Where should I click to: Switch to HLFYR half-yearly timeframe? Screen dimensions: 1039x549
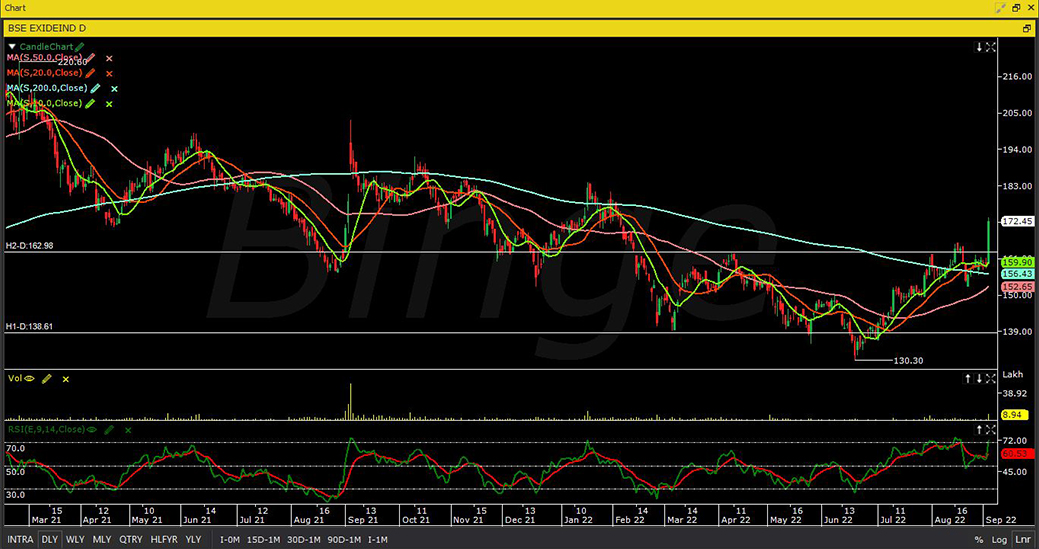pos(164,540)
